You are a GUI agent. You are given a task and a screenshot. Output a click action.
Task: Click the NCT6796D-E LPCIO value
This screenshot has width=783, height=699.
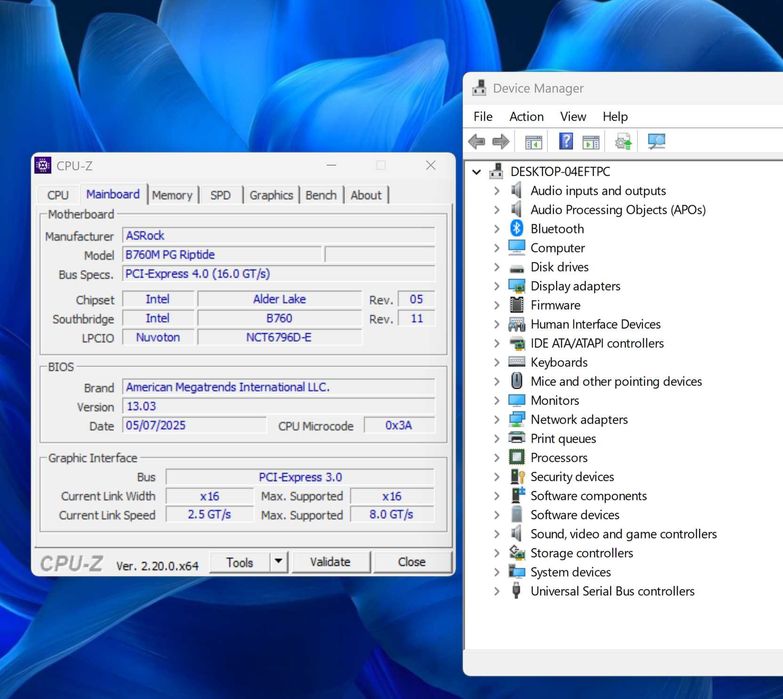(279, 337)
